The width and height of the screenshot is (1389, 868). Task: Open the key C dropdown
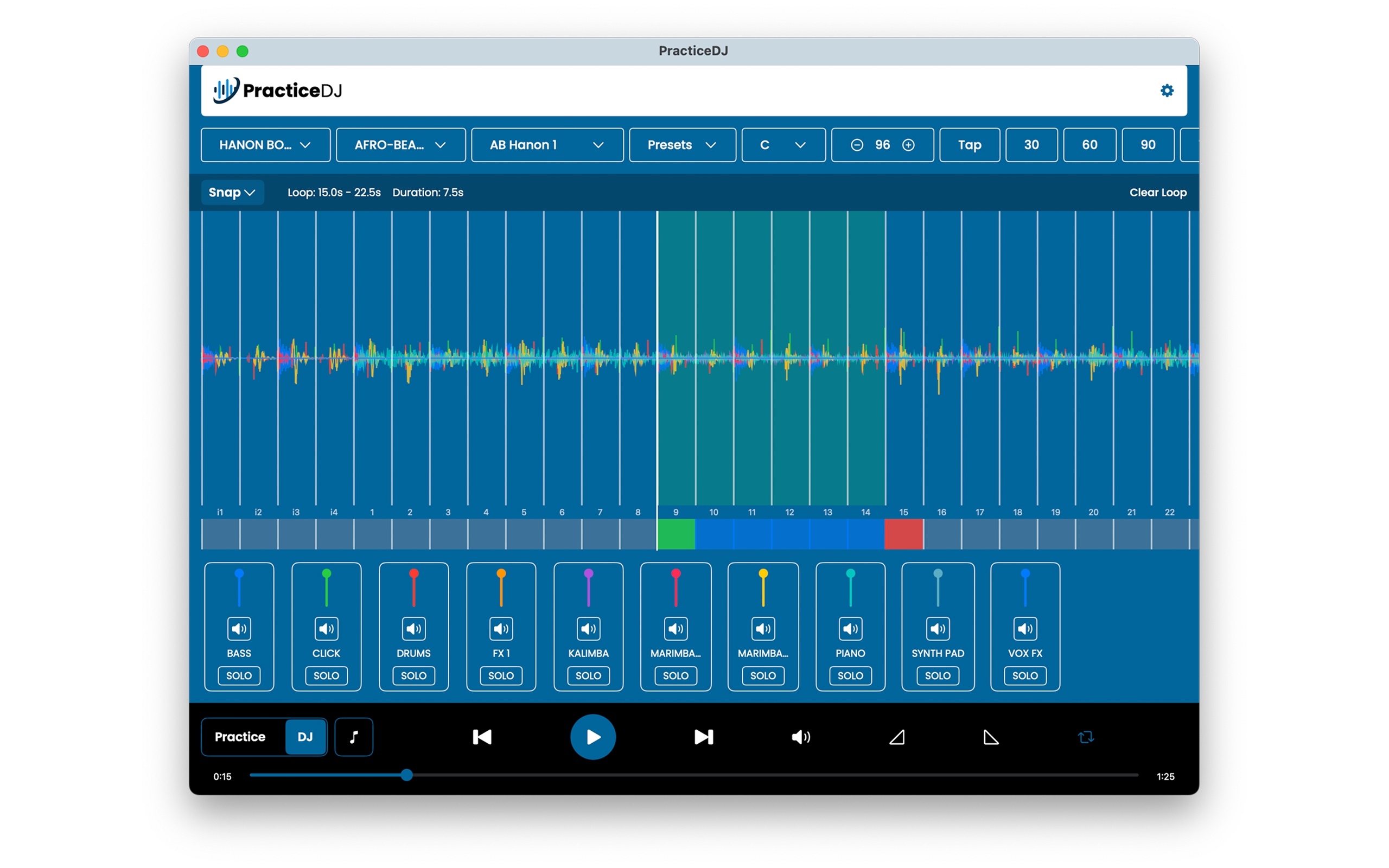pos(783,145)
